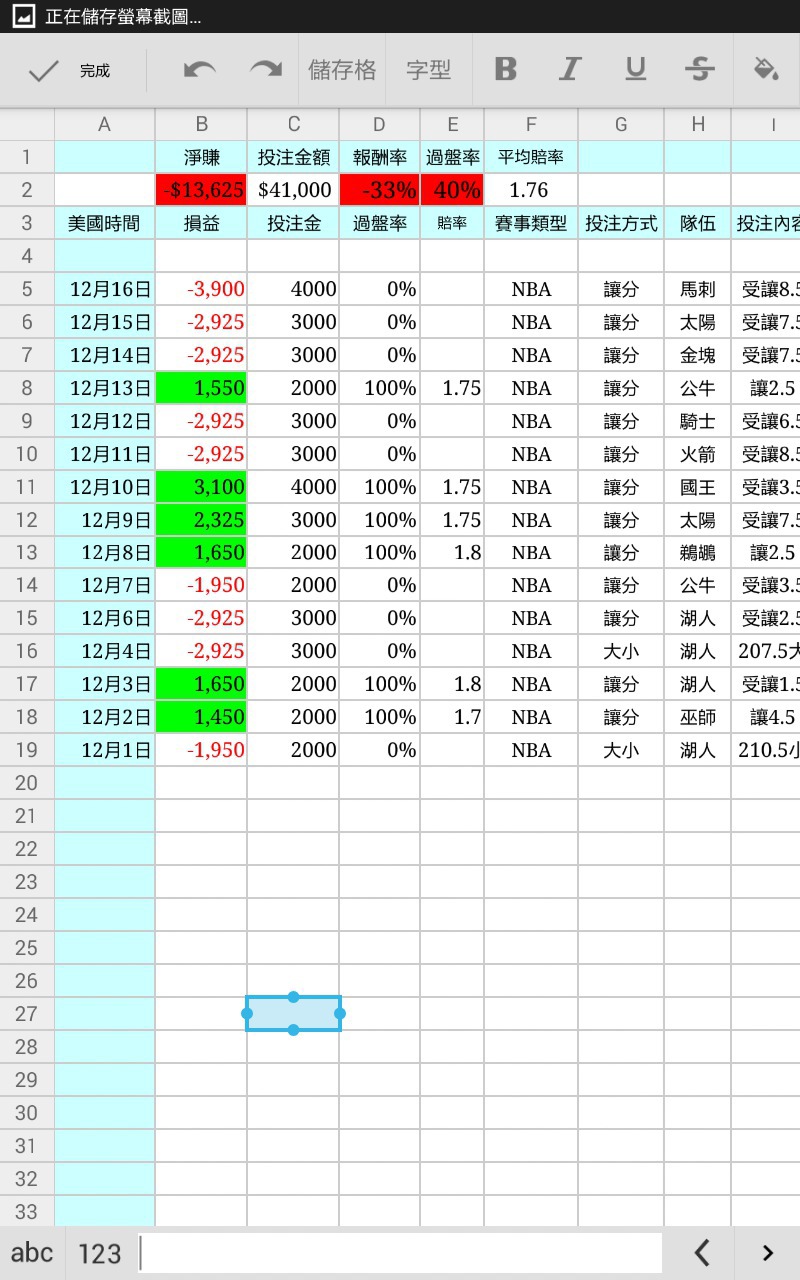Viewport: 800px width, 1280px height.
Task: Open the 字型 font tab
Action: (x=428, y=70)
